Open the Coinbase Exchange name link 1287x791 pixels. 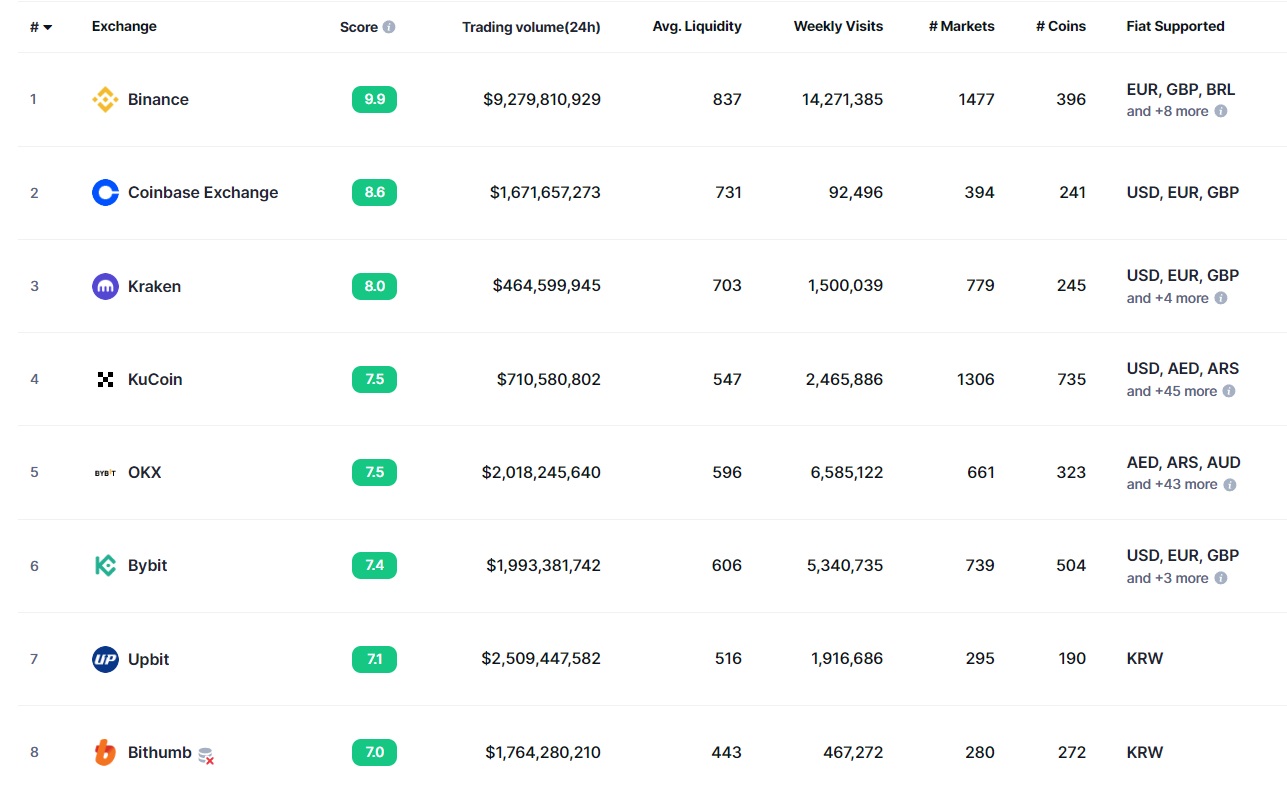(x=203, y=193)
